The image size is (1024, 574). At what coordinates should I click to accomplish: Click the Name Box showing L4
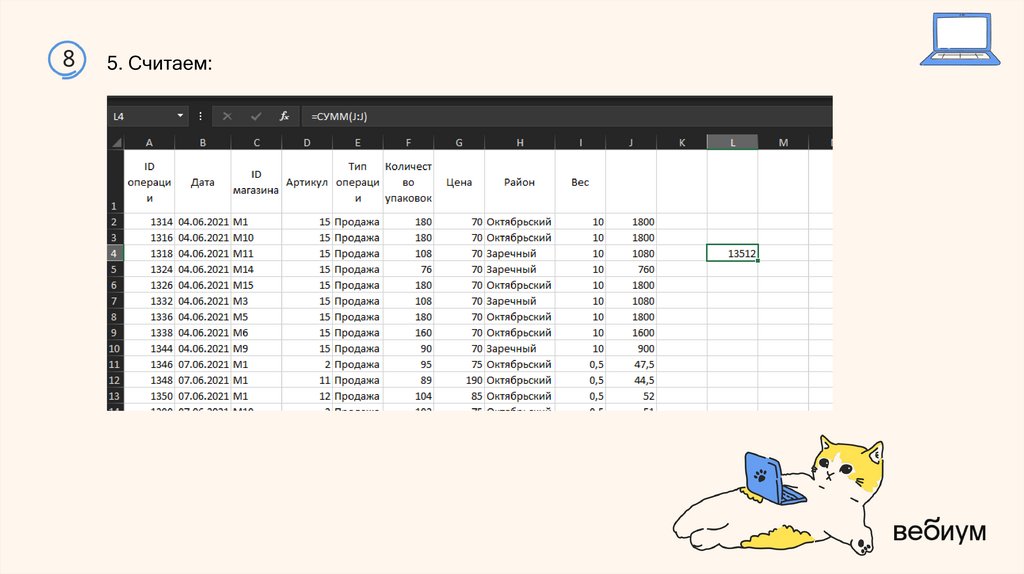coord(142,116)
